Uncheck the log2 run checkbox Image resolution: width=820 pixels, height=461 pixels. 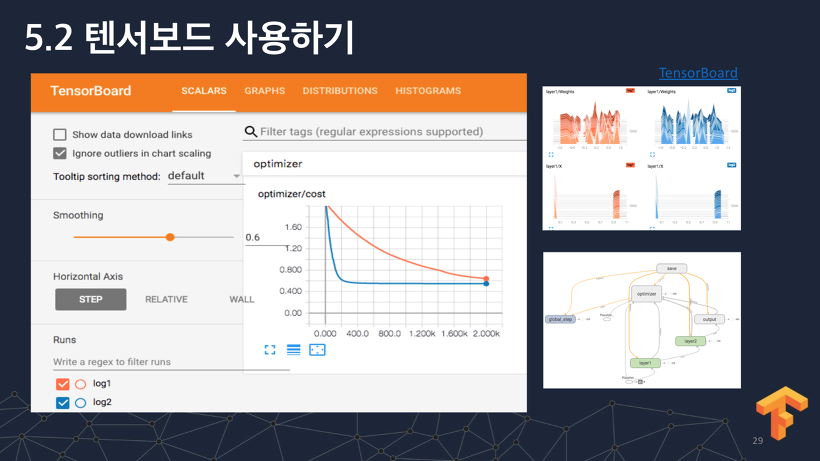point(62,403)
